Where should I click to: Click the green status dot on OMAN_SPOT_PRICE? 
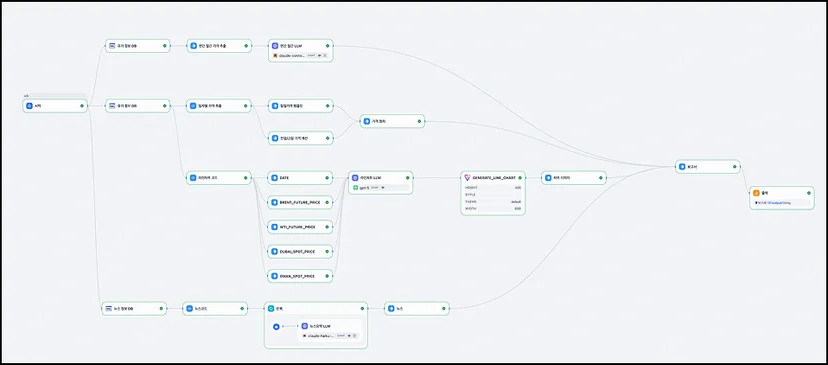click(x=327, y=276)
